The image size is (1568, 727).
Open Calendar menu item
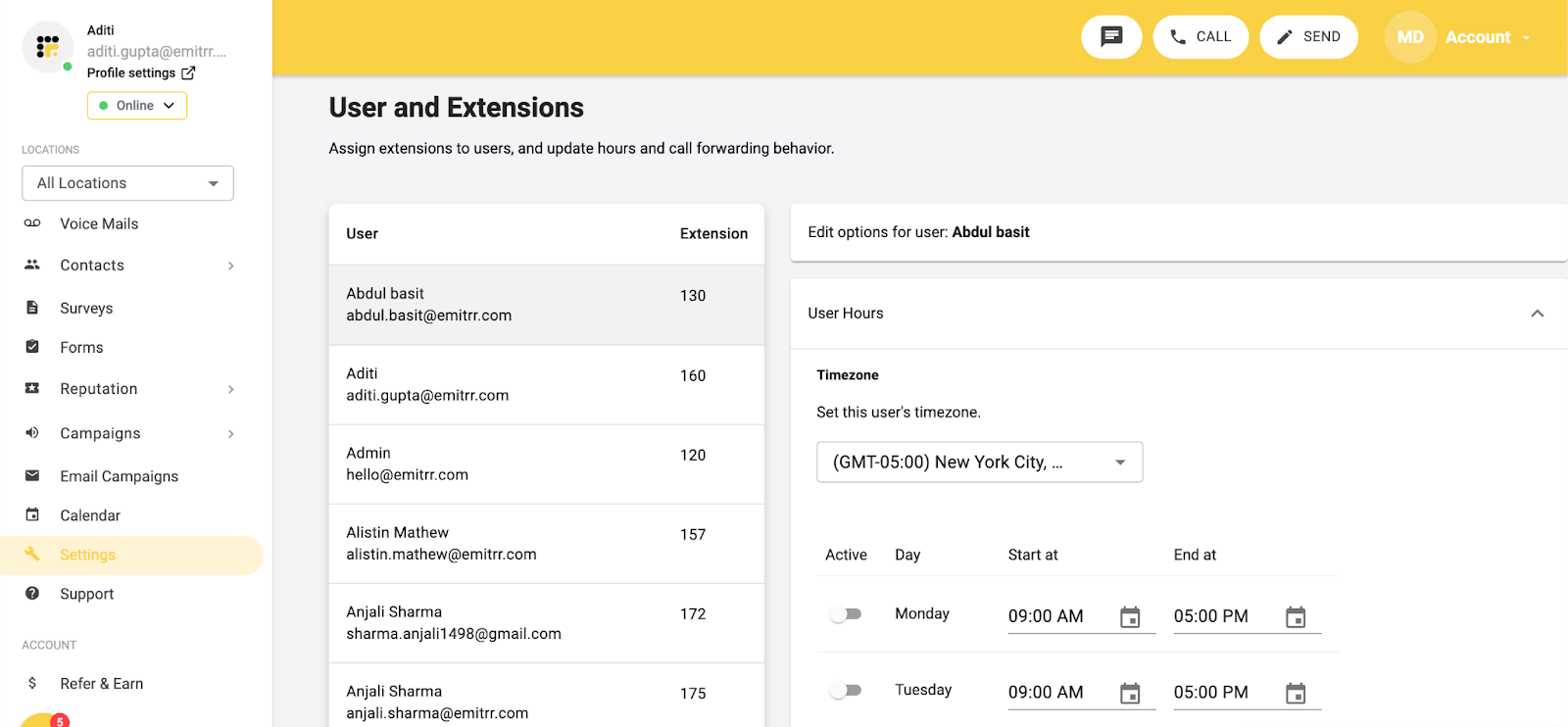90,515
